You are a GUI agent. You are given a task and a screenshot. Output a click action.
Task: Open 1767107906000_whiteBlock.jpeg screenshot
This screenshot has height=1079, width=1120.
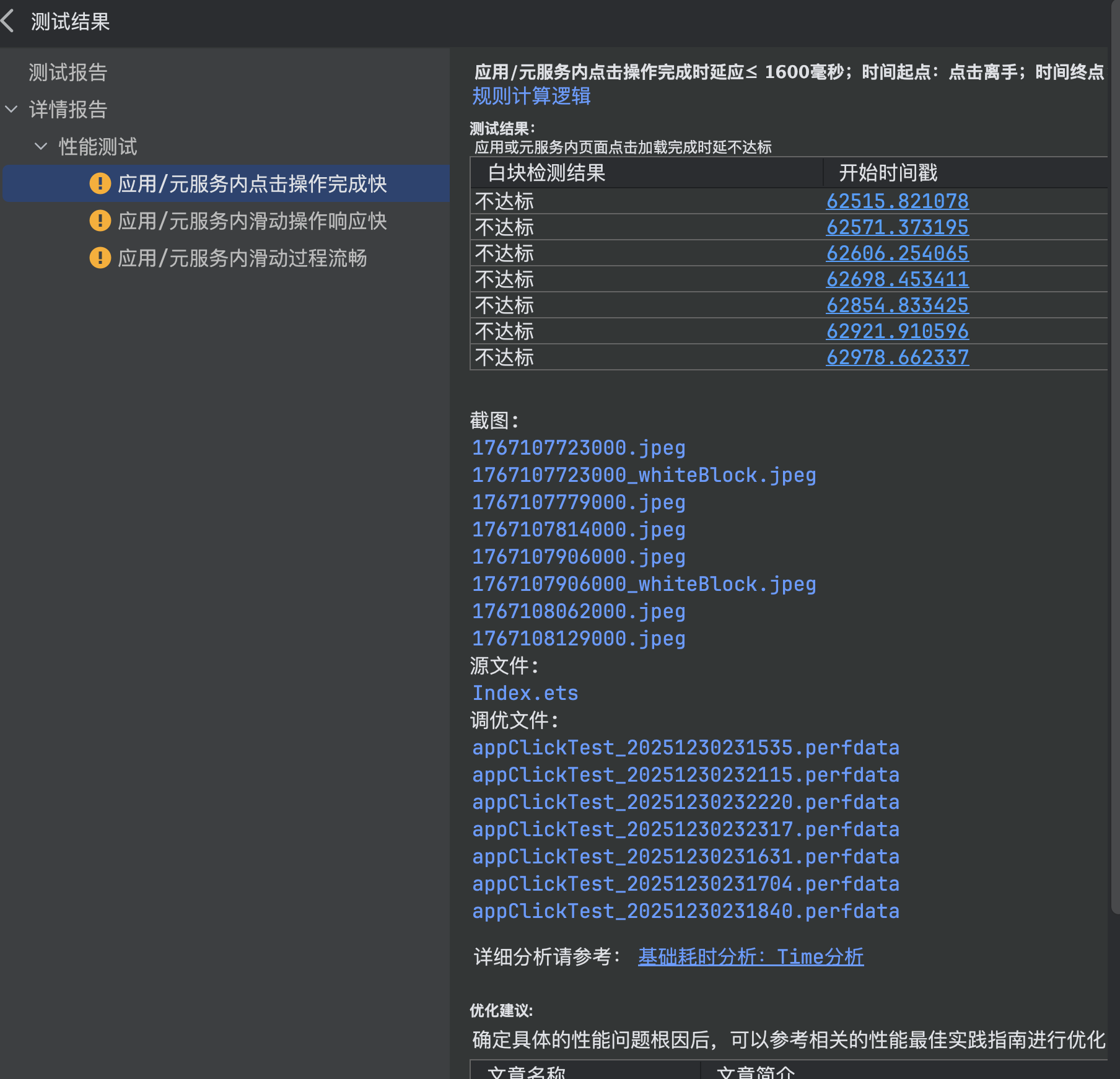click(644, 584)
